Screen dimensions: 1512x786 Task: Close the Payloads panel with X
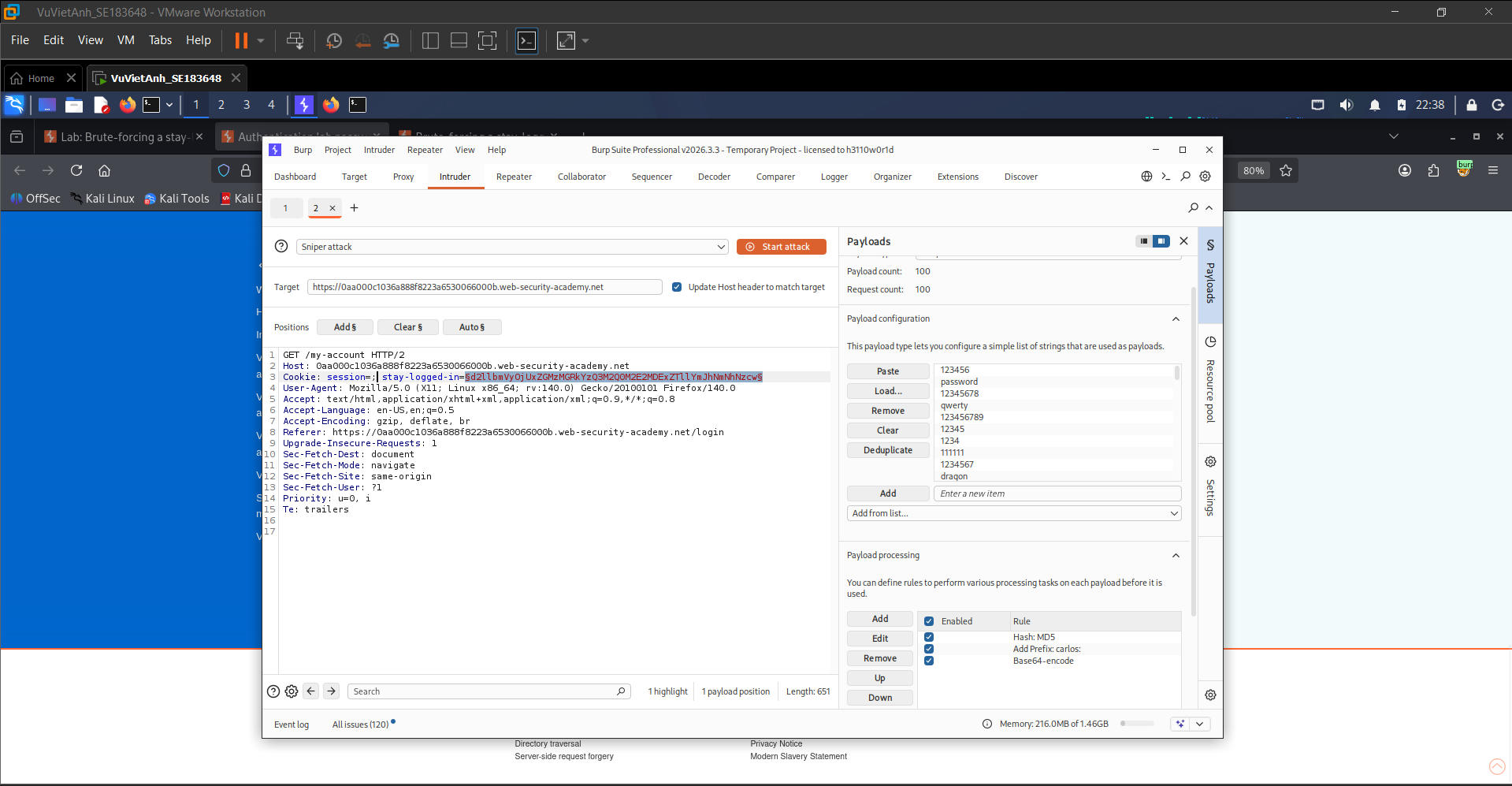point(1183,241)
